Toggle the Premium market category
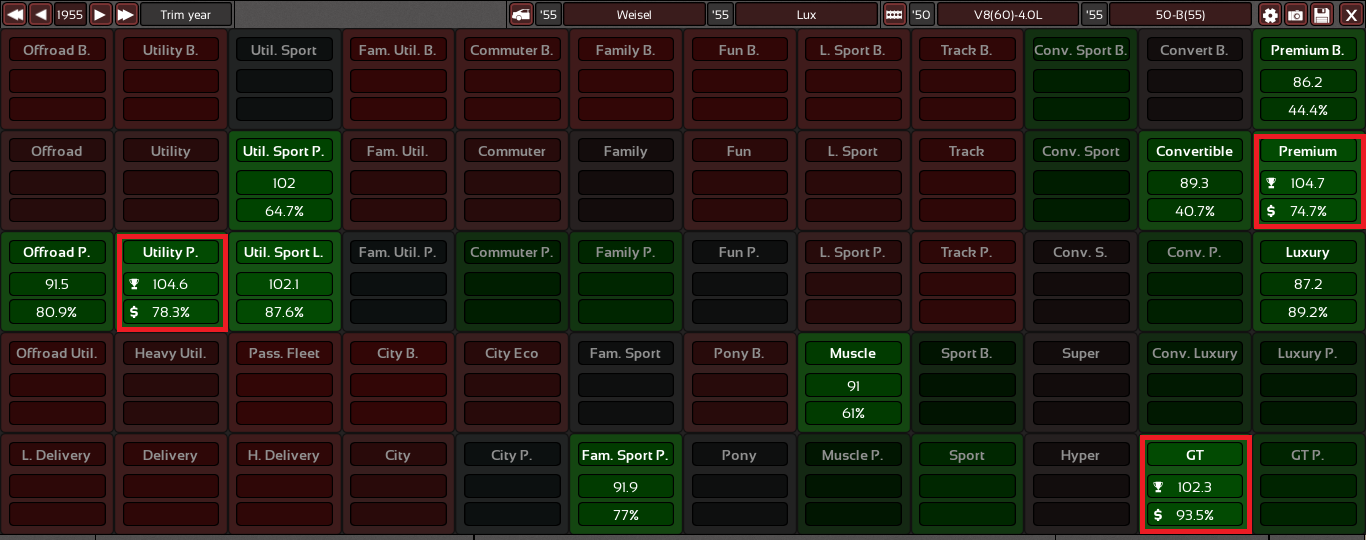Image resolution: width=1366 pixels, height=540 pixels. click(1307, 151)
